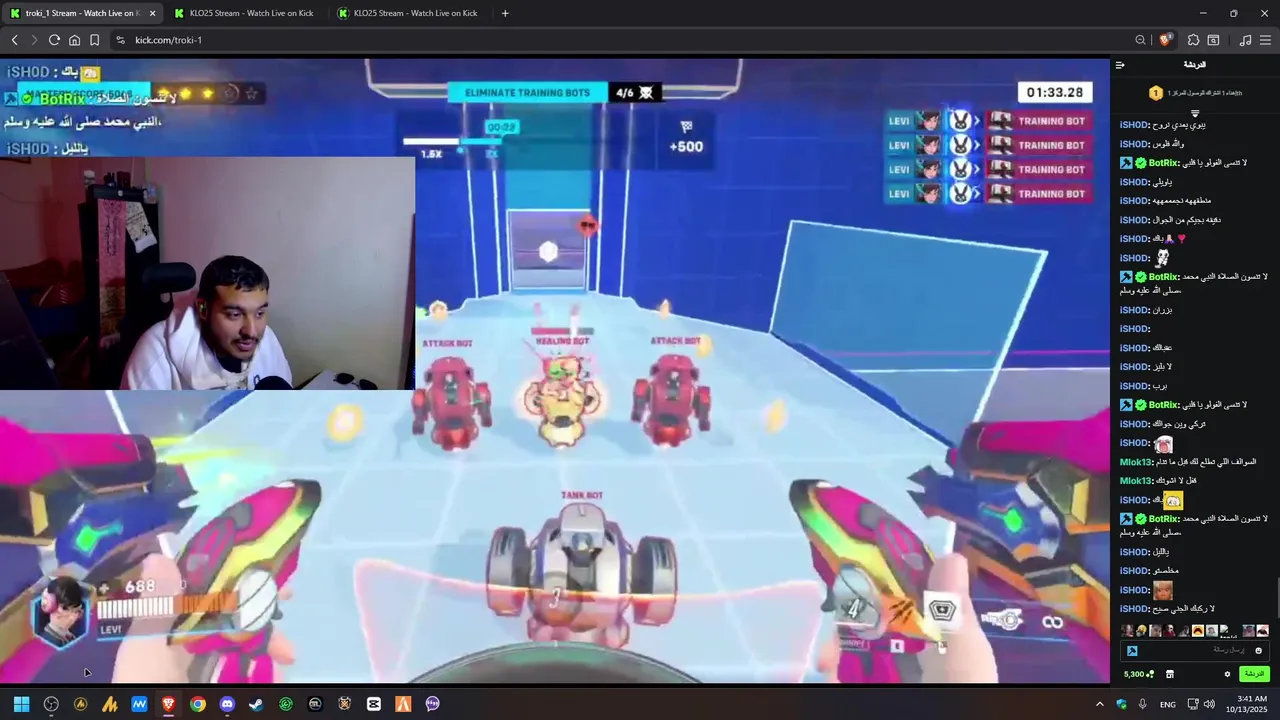This screenshot has width=1280, height=720.
Task: Reload the Kick page
Action: (54, 40)
